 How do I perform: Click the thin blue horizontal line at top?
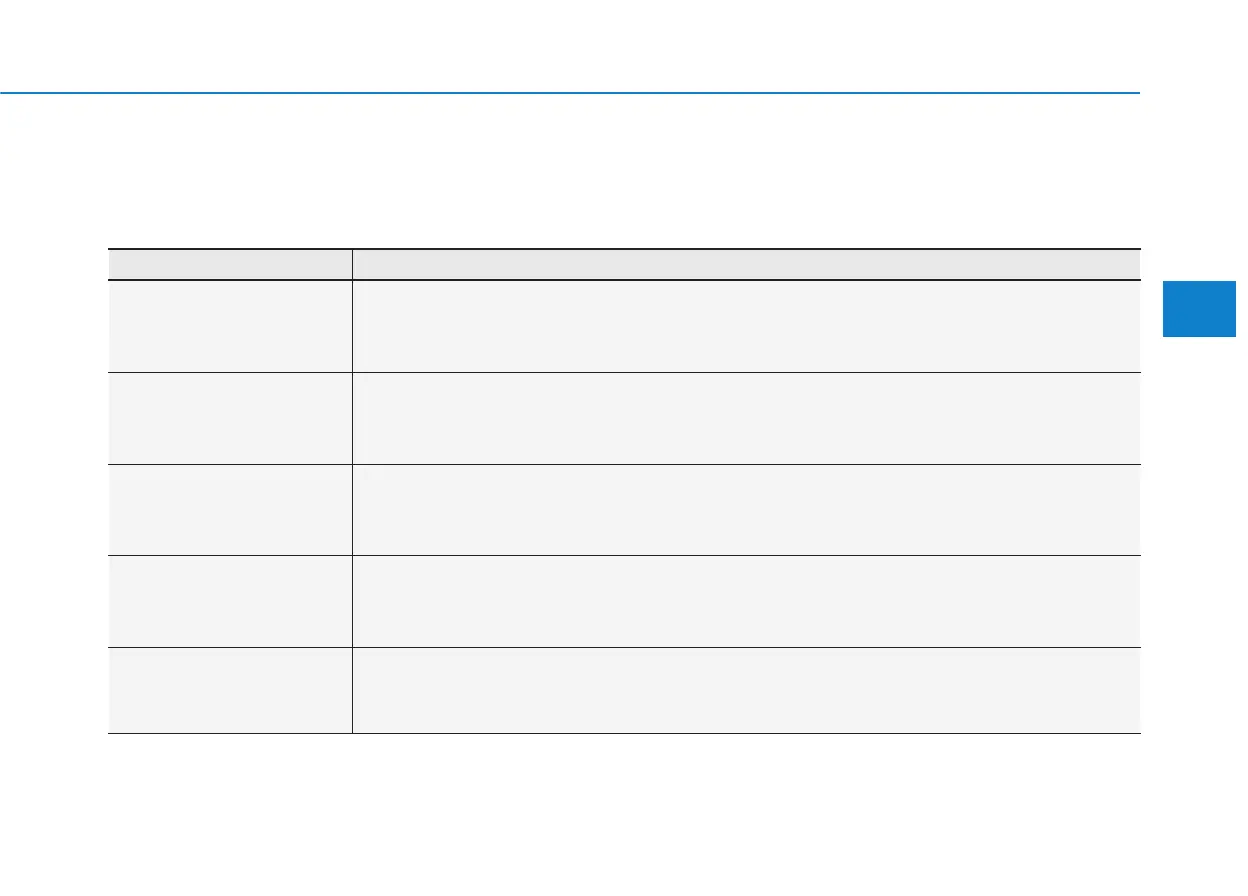(570, 93)
